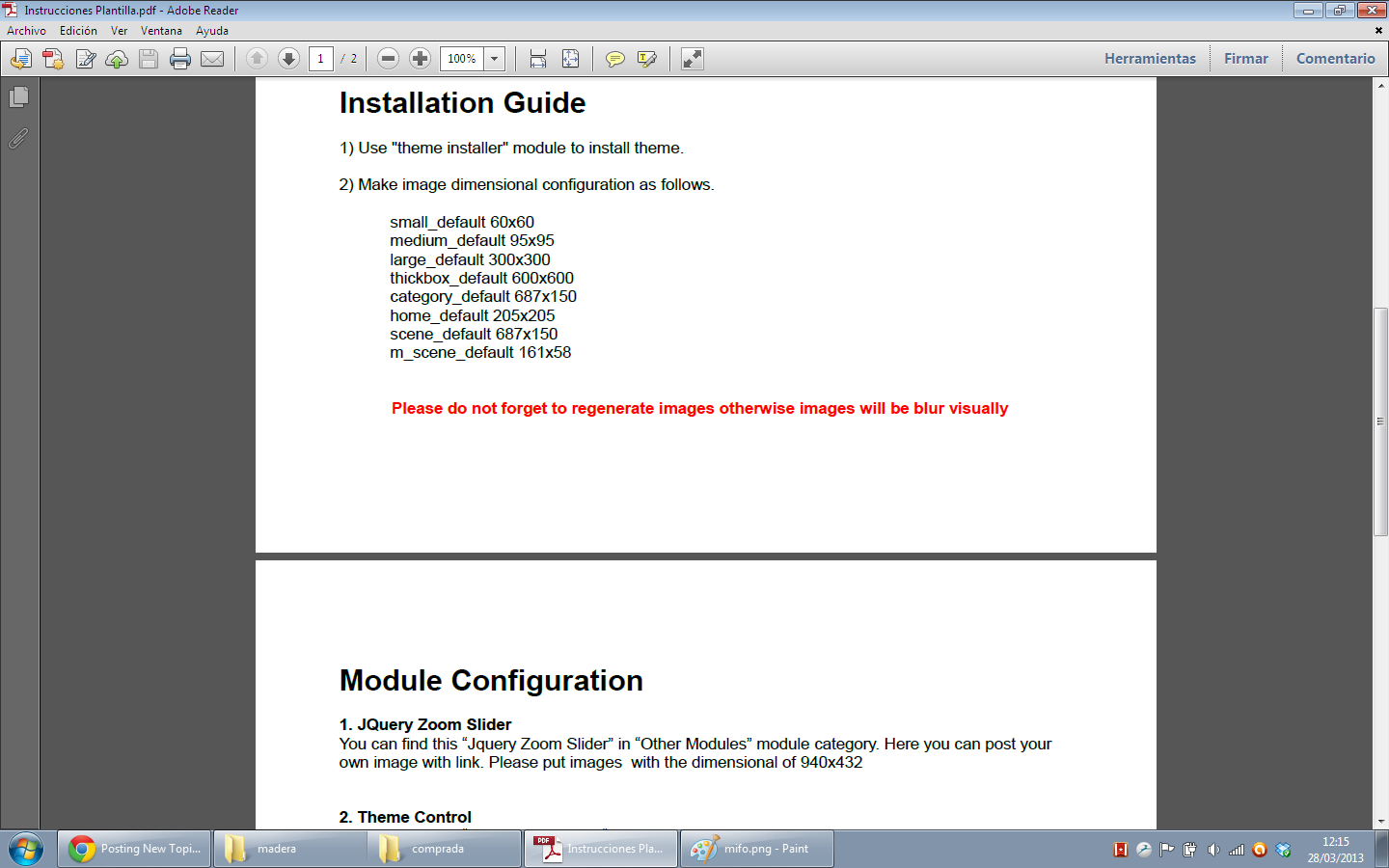Open the Firmar pane
The image size is (1389, 868).
coord(1246,59)
